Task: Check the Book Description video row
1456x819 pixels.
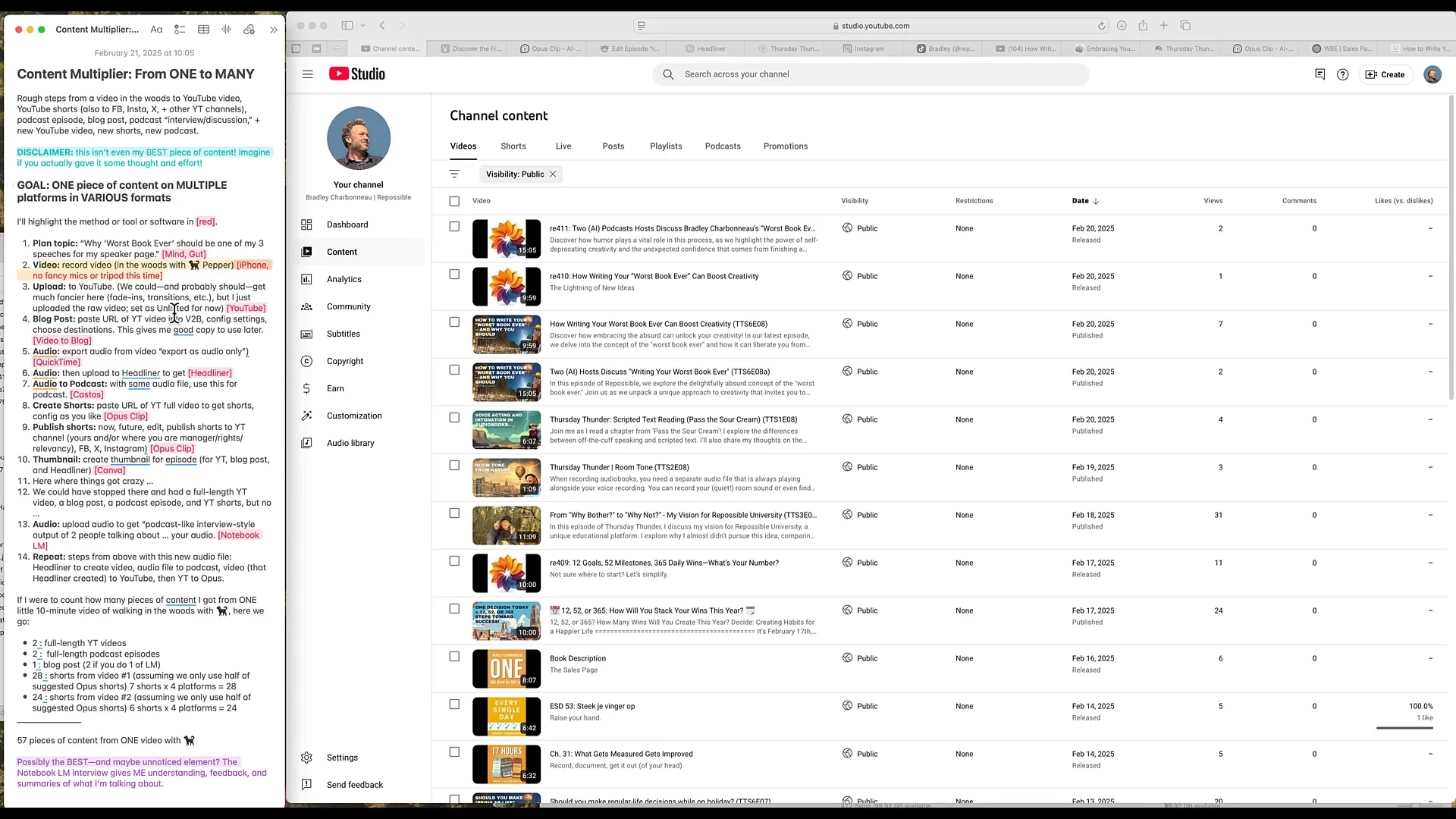Action: click(454, 657)
